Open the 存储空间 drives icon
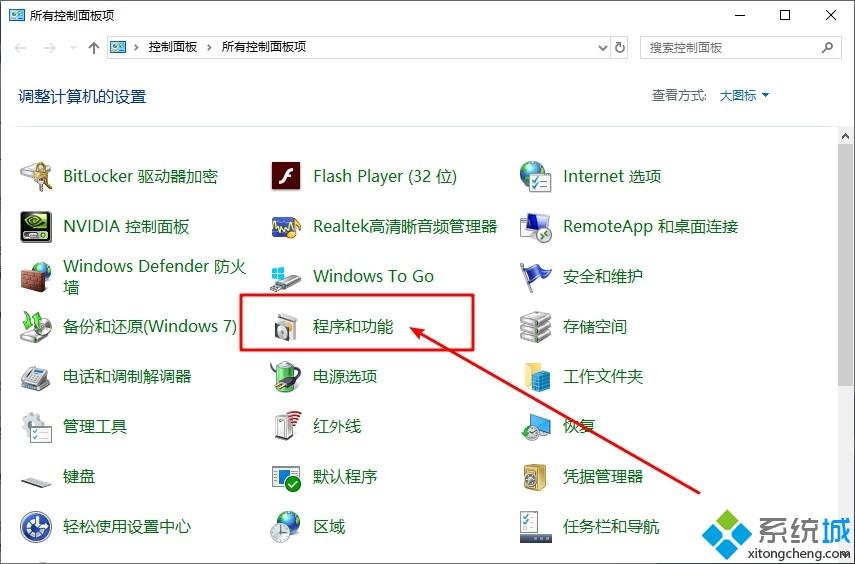855x564 pixels. pos(535,327)
